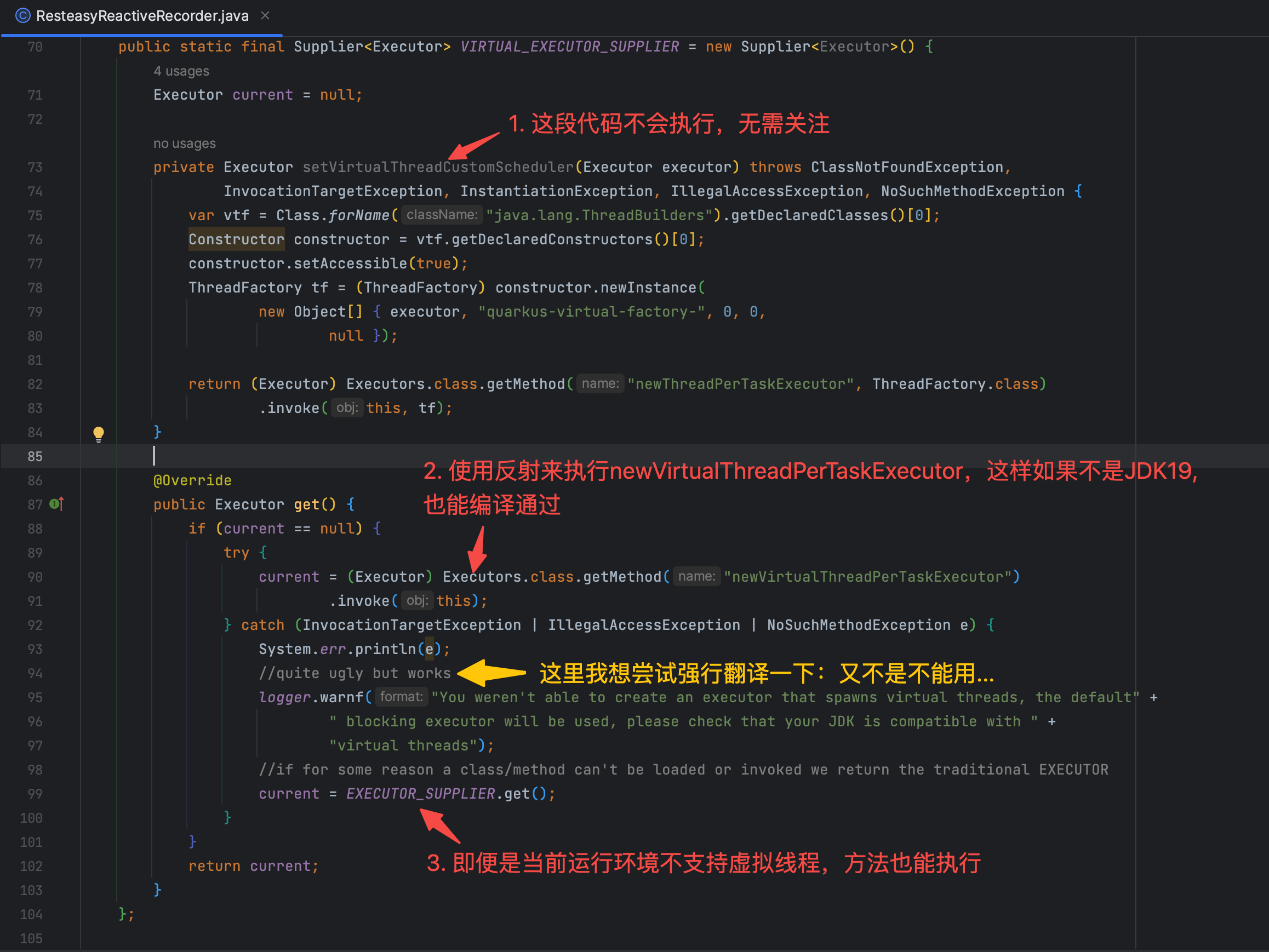Click the "newThreadPerTaskExecutor" string
The height and width of the screenshot is (952, 1269).
click(740, 383)
